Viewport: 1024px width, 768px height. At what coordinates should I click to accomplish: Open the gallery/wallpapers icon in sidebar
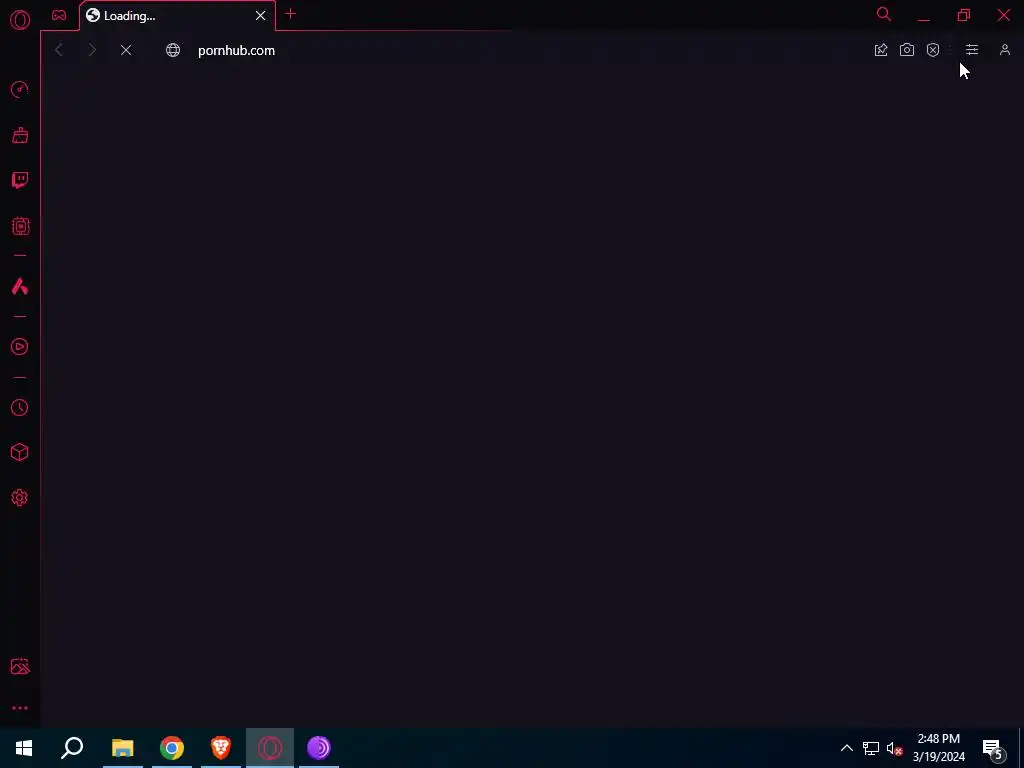pos(20,666)
